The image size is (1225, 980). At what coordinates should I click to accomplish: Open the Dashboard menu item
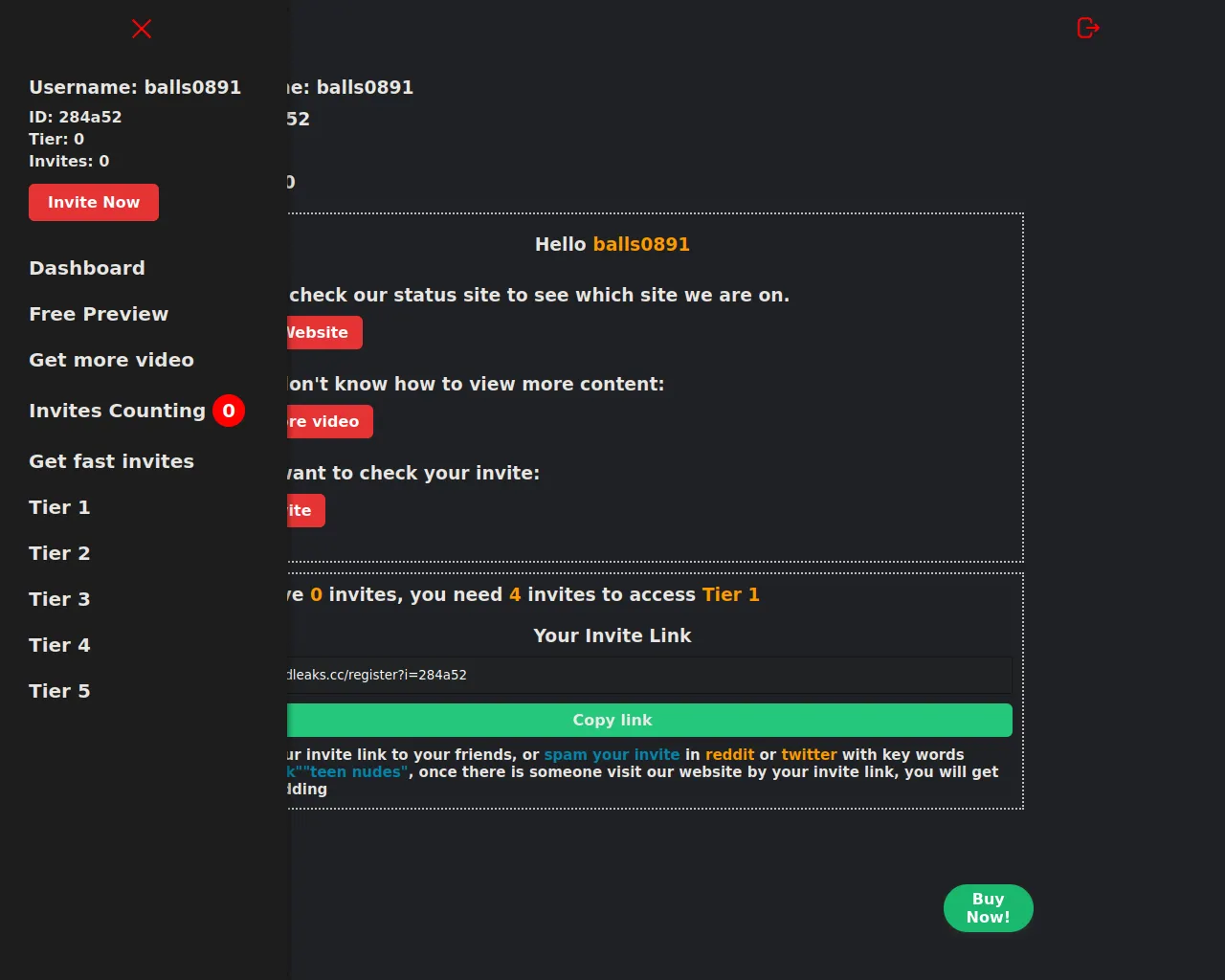click(x=87, y=268)
